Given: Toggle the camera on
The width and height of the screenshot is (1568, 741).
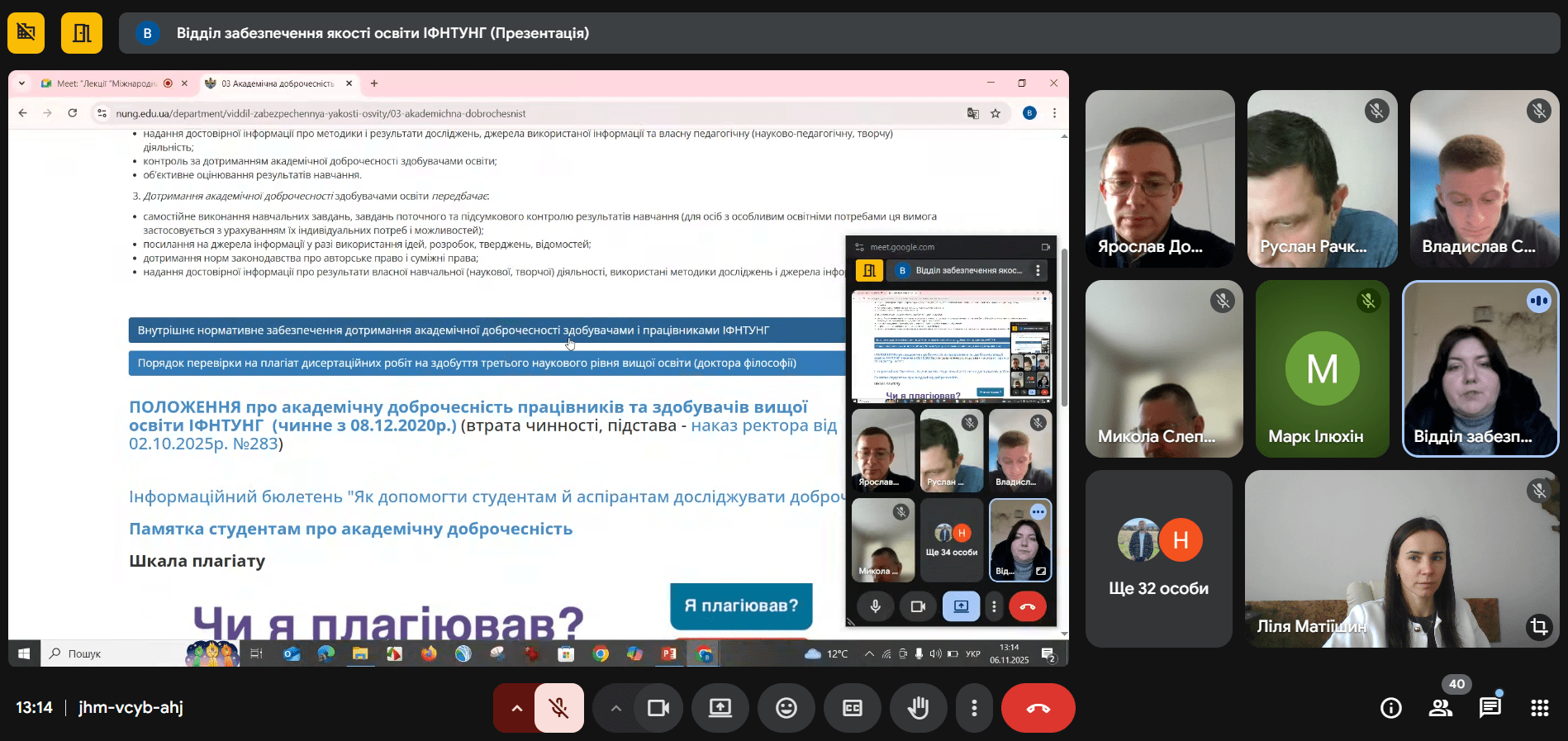Looking at the screenshot, I should (658, 708).
